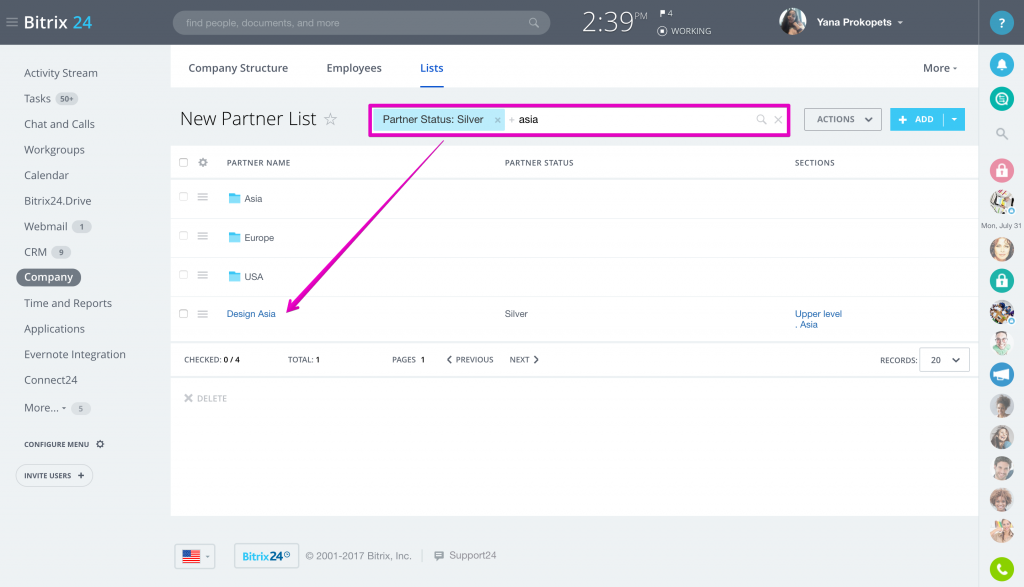The height and width of the screenshot is (587, 1024).
Task: Open the Upper level section link
Action: point(818,314)
